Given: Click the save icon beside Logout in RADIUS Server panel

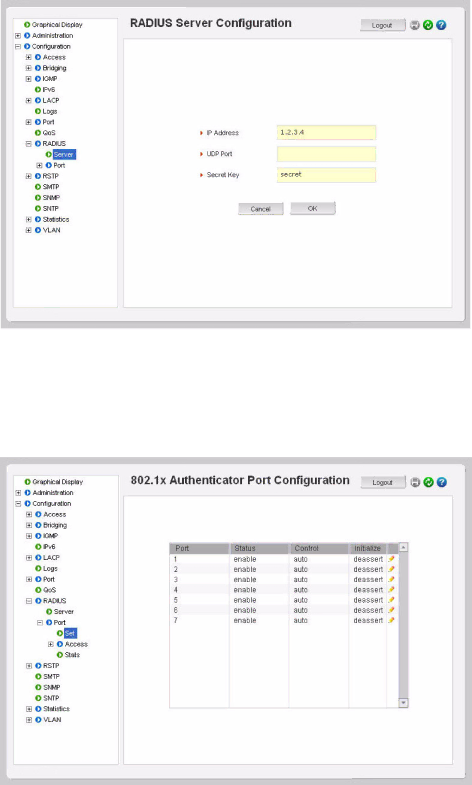Looking at the screenshot, I should tap(414, 25).
